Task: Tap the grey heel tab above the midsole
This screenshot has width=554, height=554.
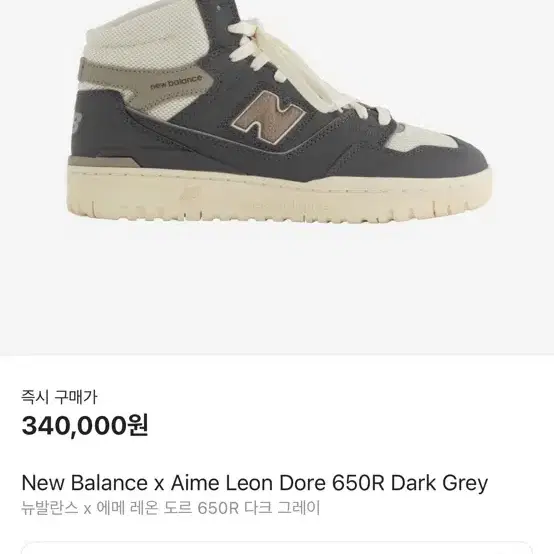Action: pyautogui.click(x=103, y=162)
